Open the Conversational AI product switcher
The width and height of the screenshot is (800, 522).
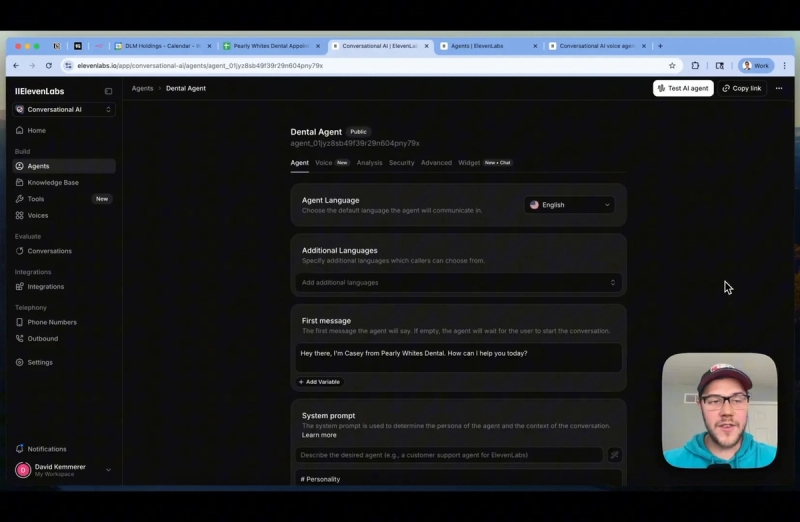click(x=64, y=110)
